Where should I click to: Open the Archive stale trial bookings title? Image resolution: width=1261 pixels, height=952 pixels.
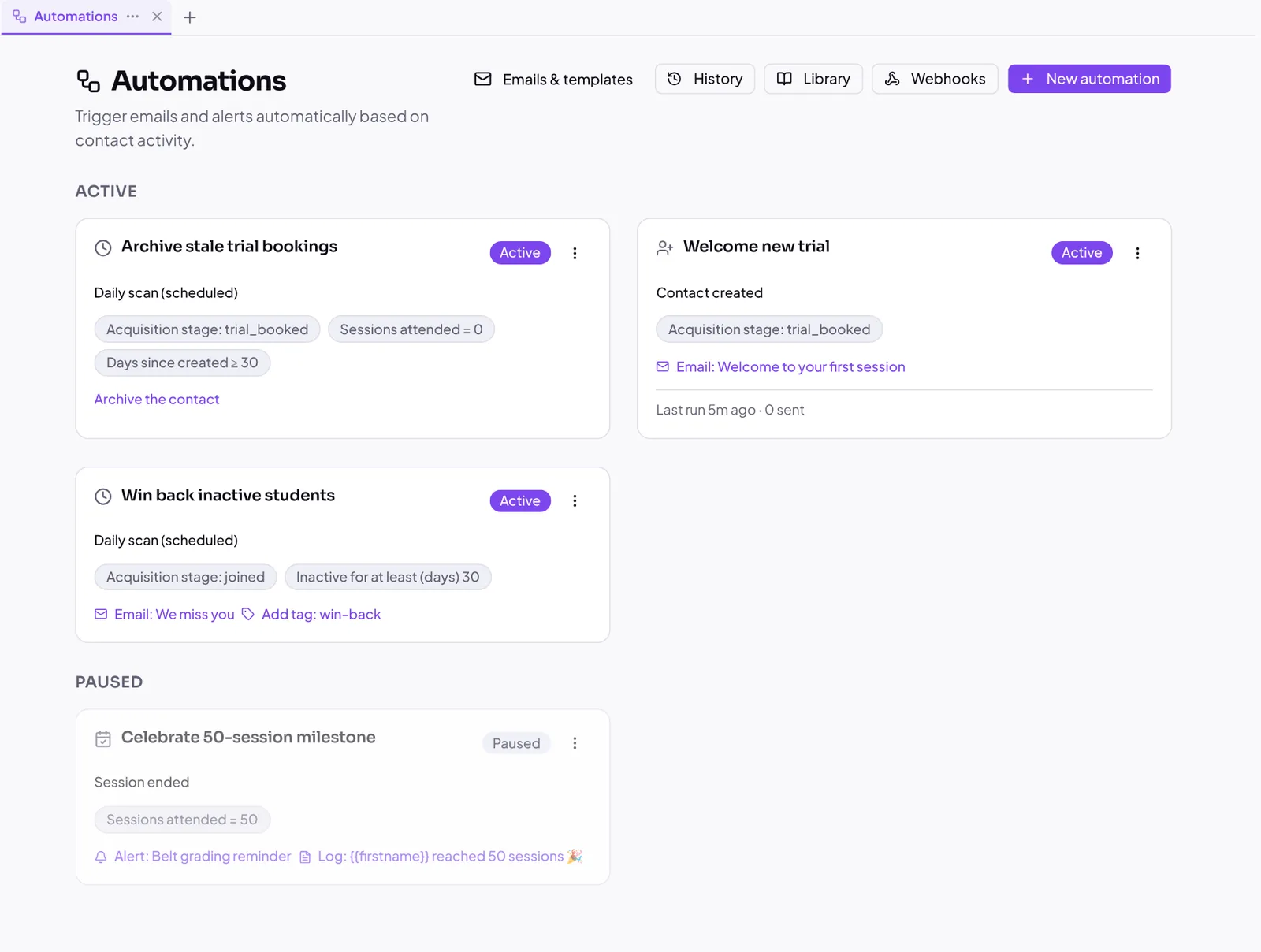(229, 247)
